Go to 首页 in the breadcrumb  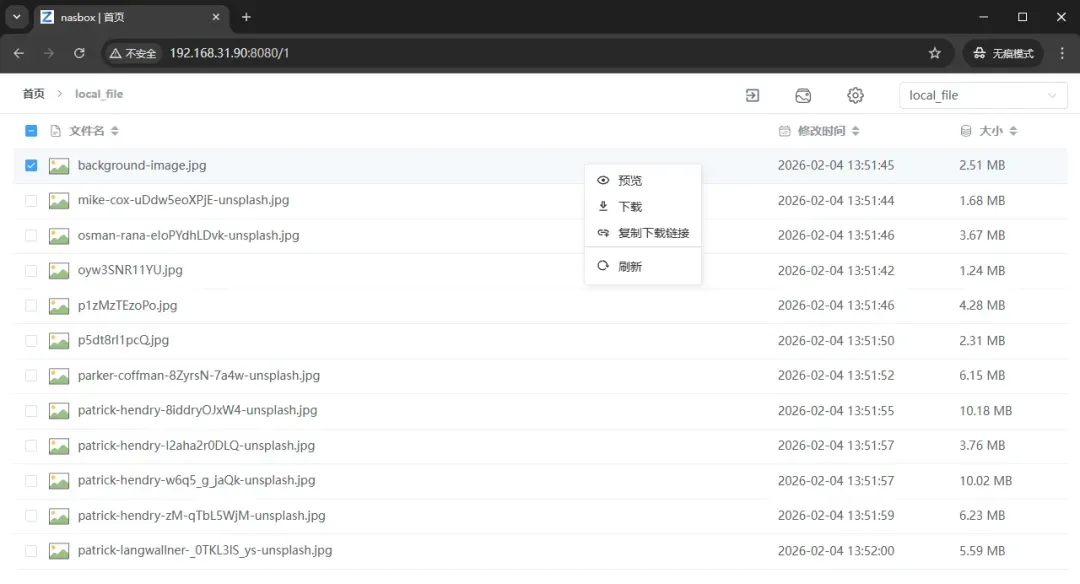coord(34,94)
